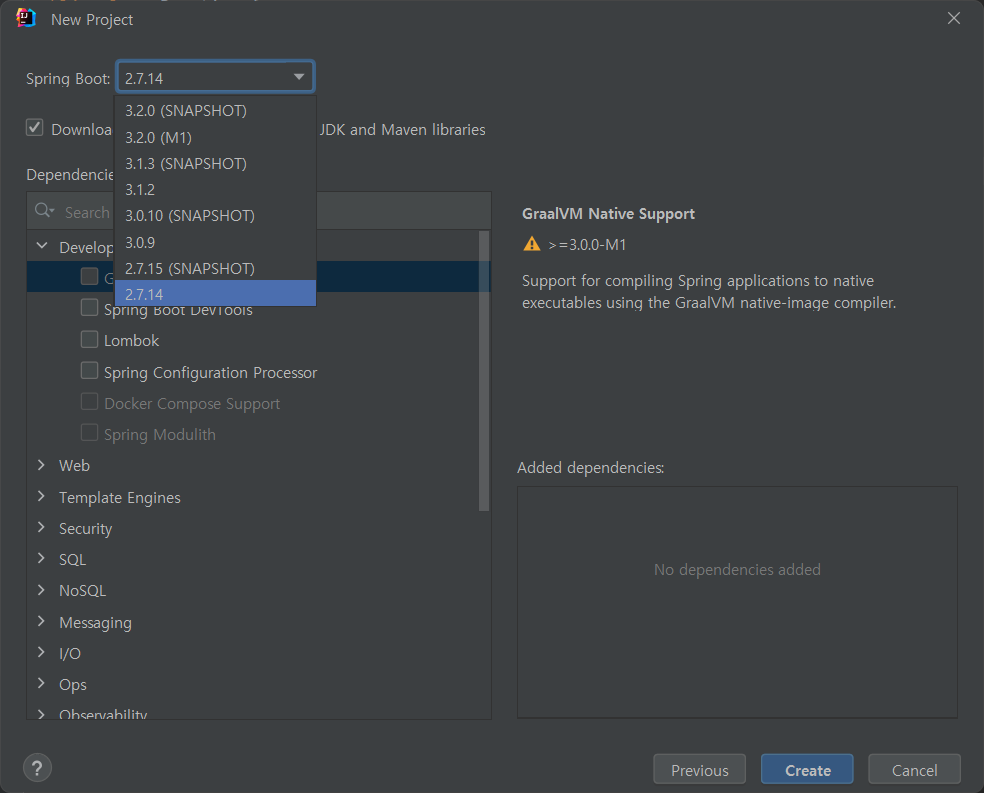
Task: Focus the dependency Search field
Action: coord(259,211)
